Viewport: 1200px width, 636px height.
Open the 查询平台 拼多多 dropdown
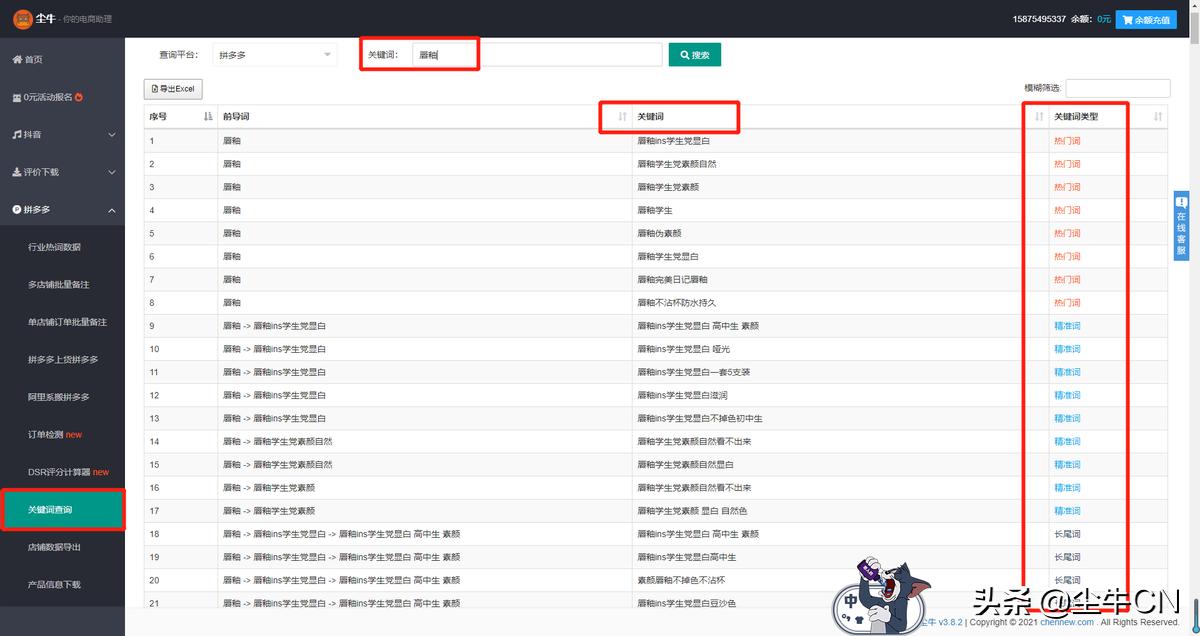tap(275, 55)
